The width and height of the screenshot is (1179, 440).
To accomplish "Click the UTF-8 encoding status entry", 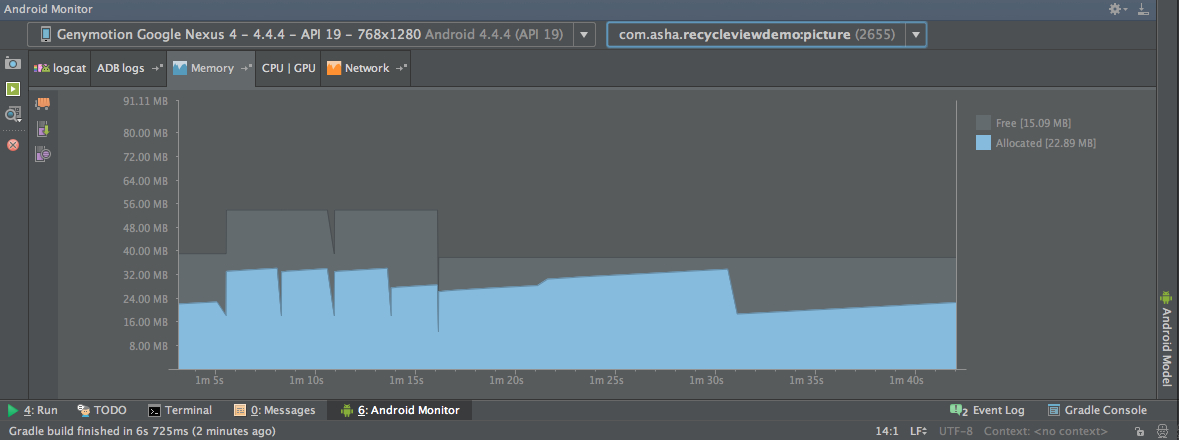I will pos(956,432).
